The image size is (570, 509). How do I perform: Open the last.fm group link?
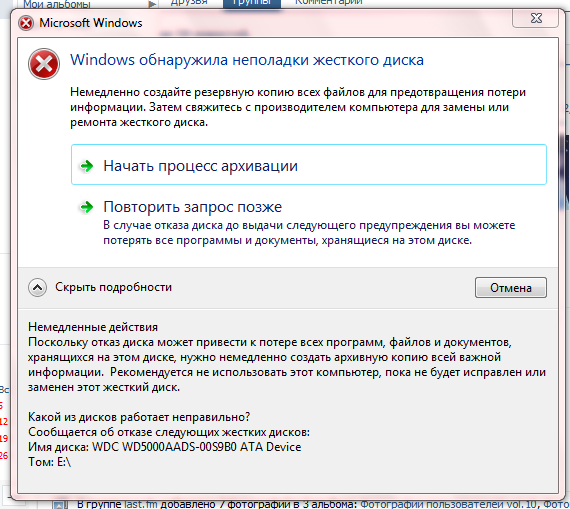[x=141, y=505]
